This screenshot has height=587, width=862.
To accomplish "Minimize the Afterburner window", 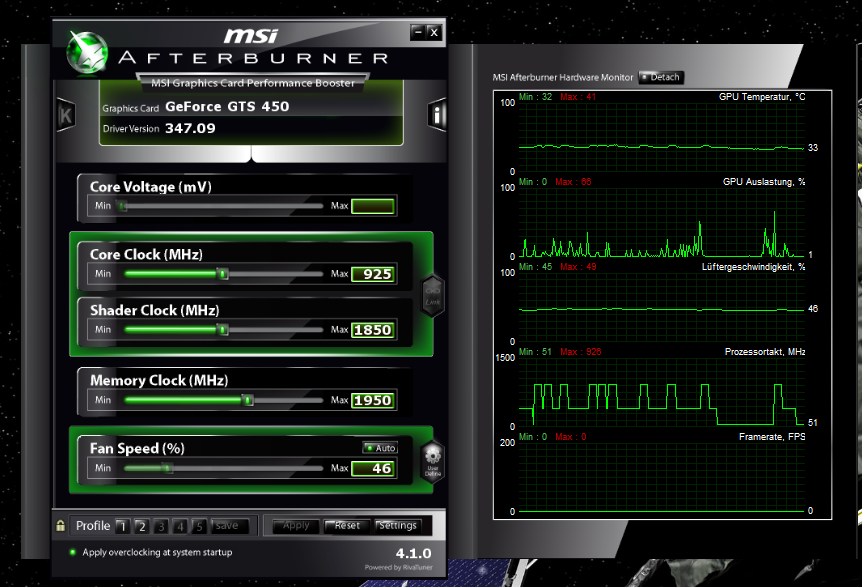I will [418, 32].
